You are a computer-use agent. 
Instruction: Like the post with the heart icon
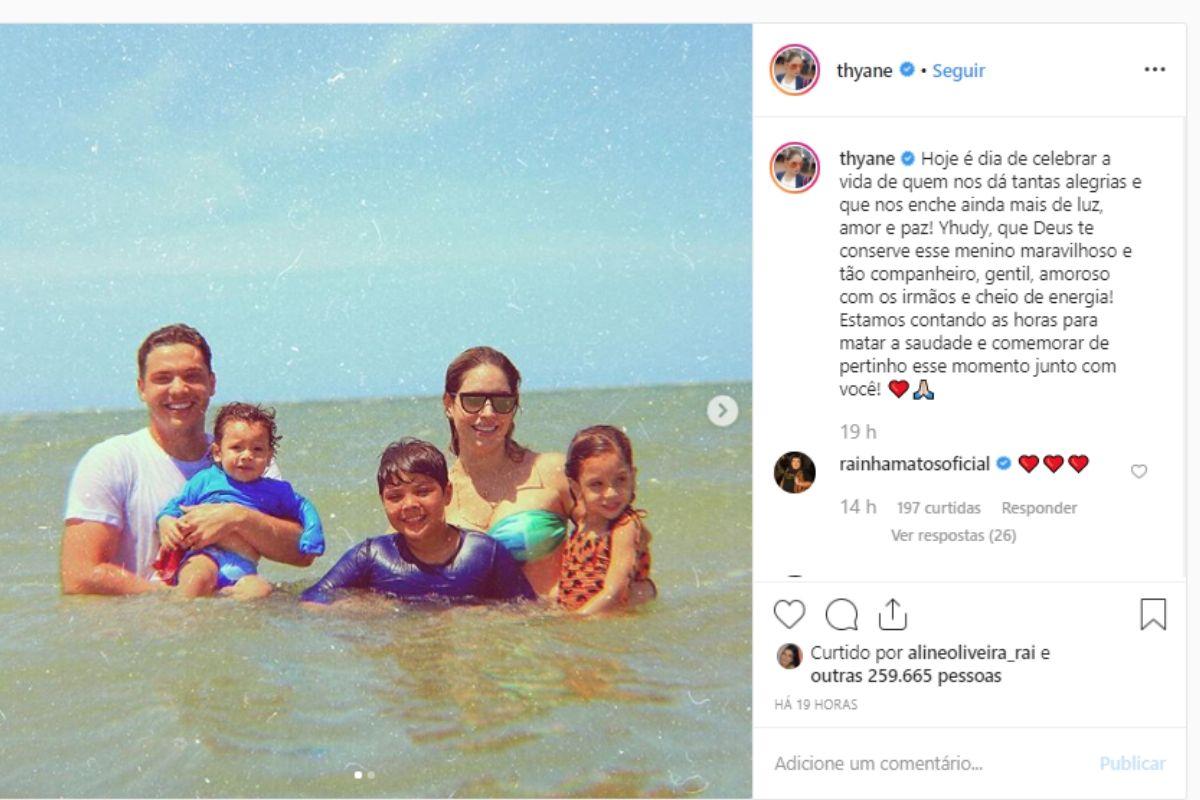coord(789,614)
